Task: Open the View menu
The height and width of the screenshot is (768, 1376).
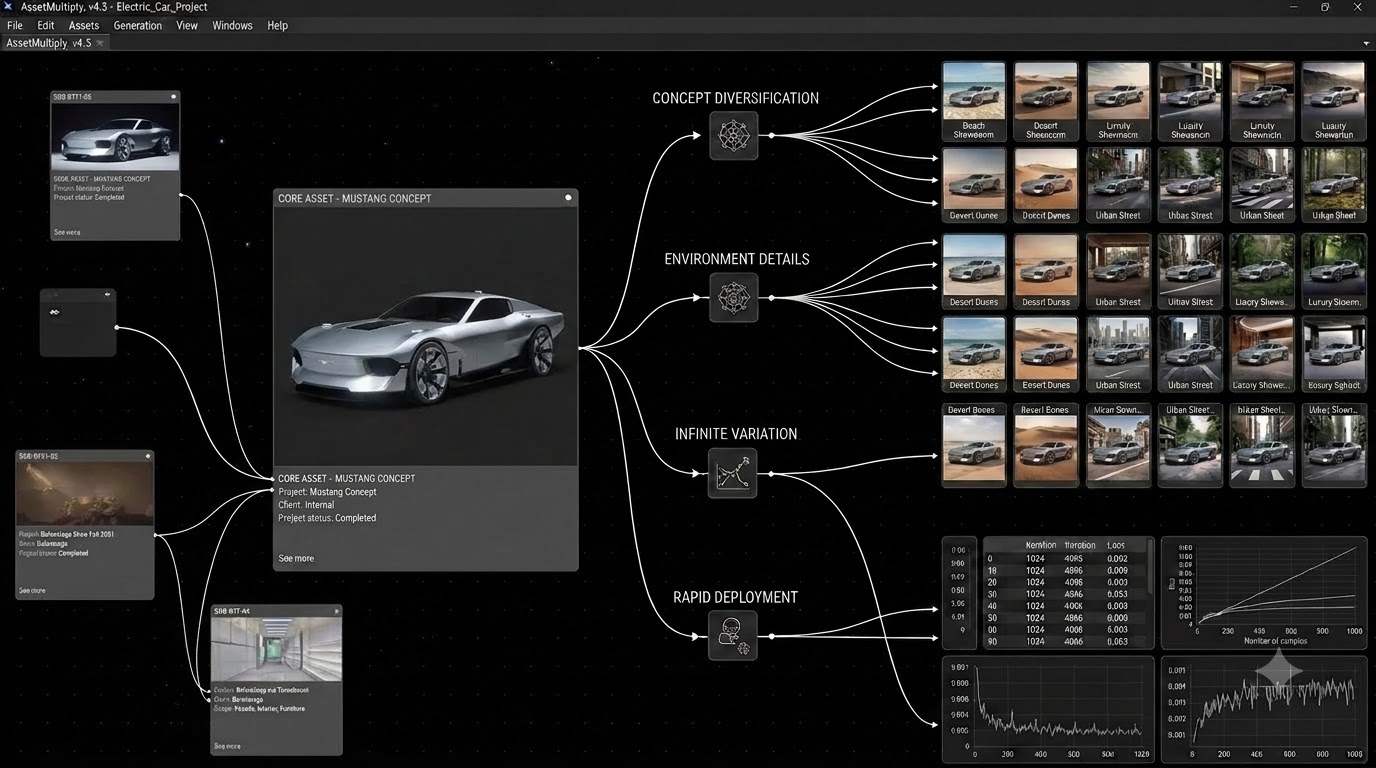Action: click(x=187, y=25)
